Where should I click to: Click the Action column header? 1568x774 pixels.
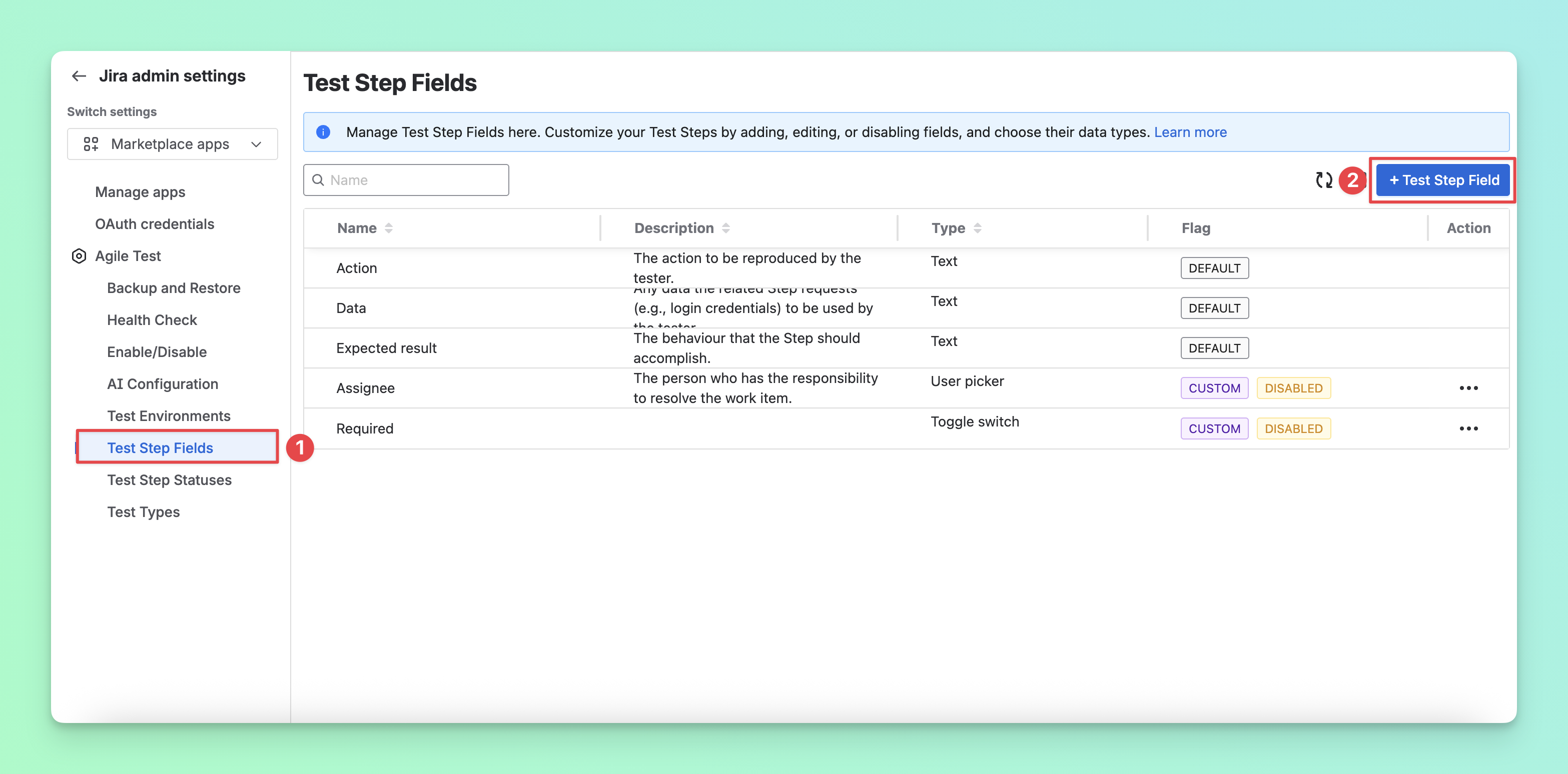point(1468,228)
